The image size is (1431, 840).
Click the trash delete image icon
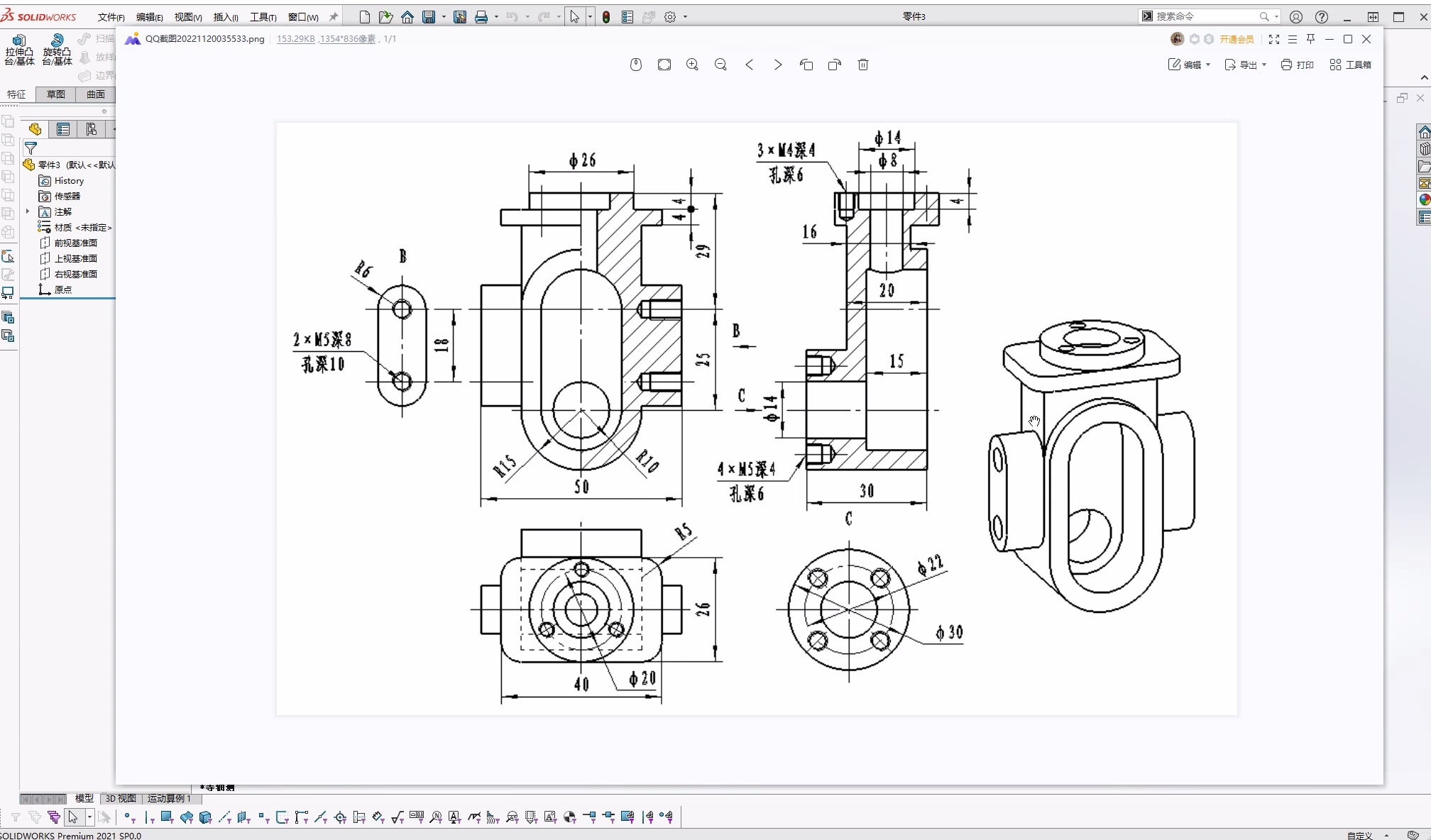[863, 65]
